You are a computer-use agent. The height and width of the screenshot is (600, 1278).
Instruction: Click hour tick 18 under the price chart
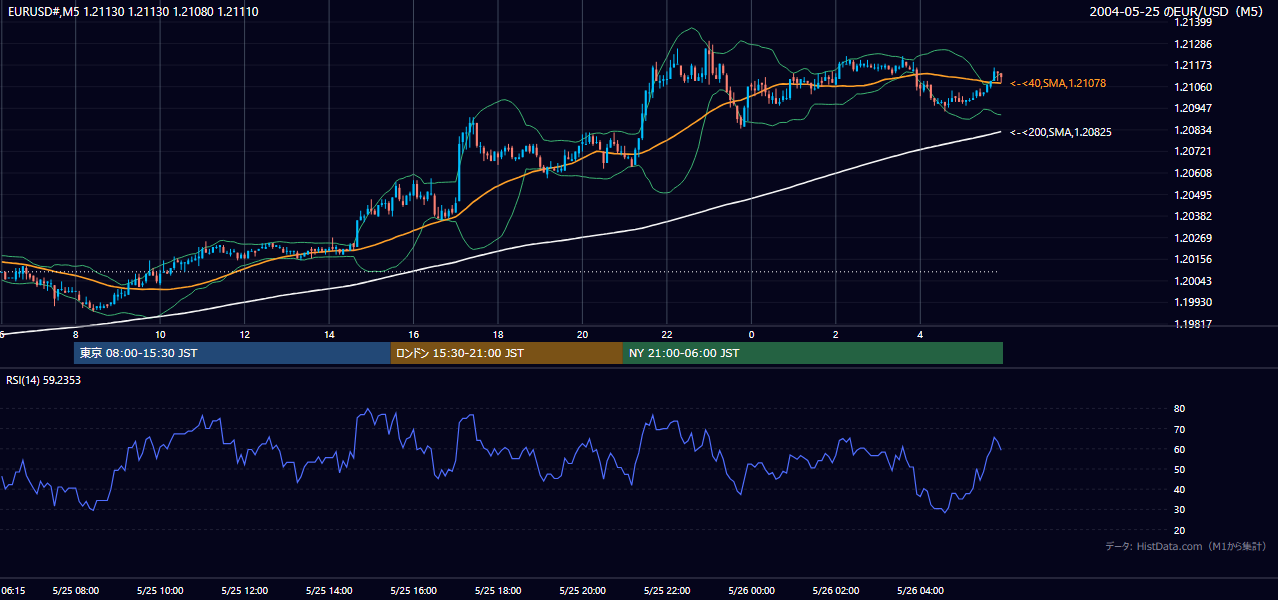498,334
